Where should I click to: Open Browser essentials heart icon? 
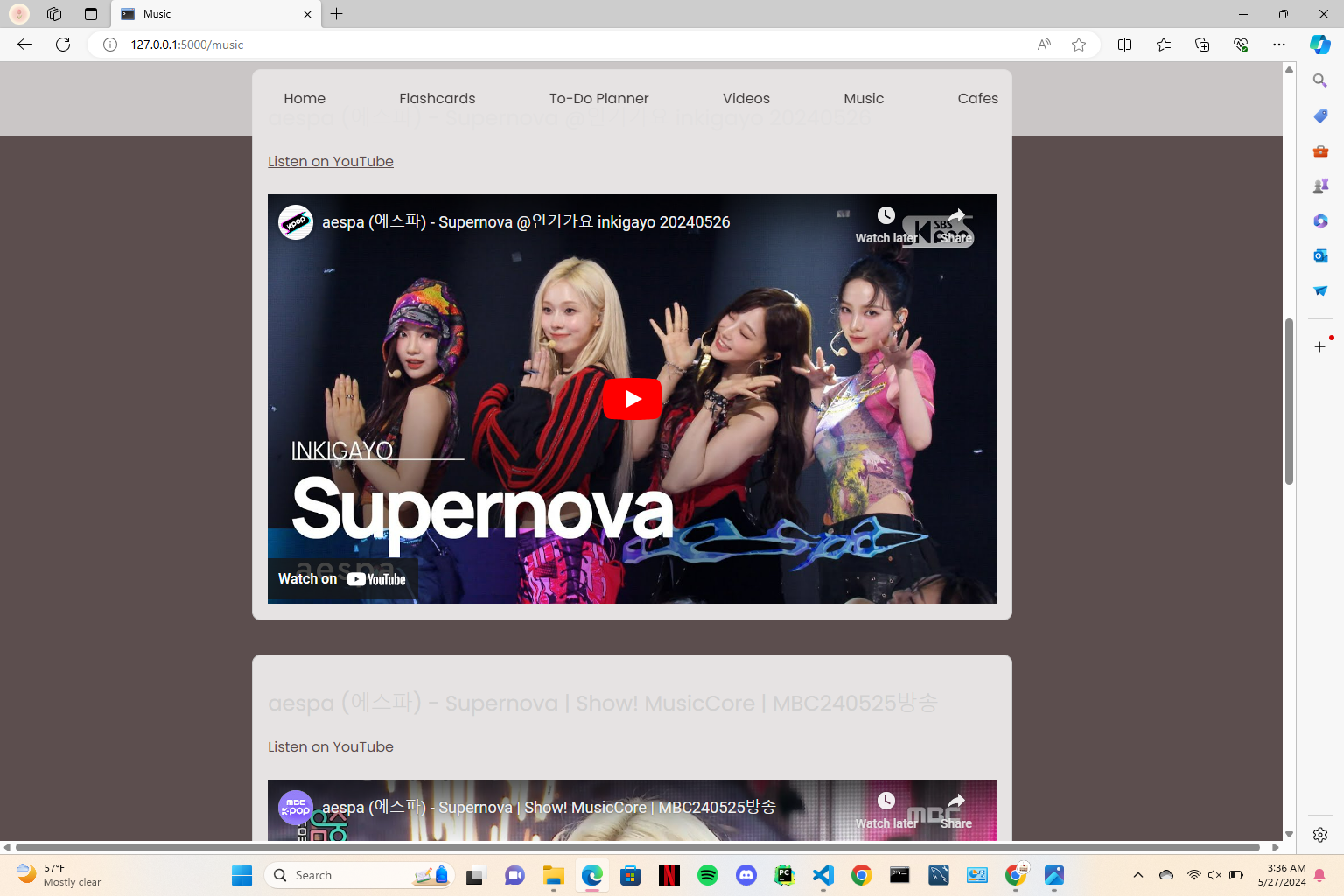coord(1241,45)
